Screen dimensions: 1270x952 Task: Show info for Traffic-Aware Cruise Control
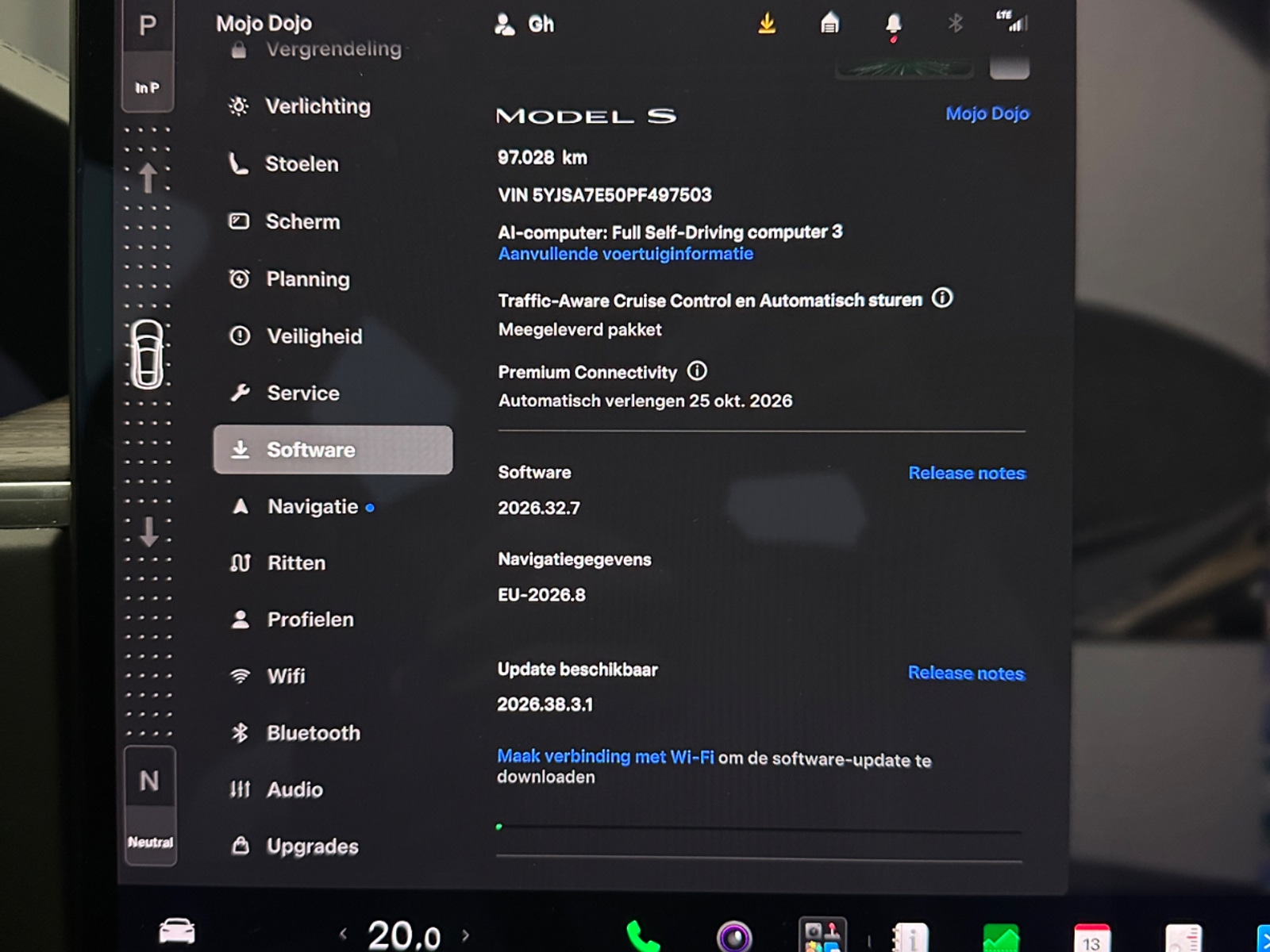942,298
